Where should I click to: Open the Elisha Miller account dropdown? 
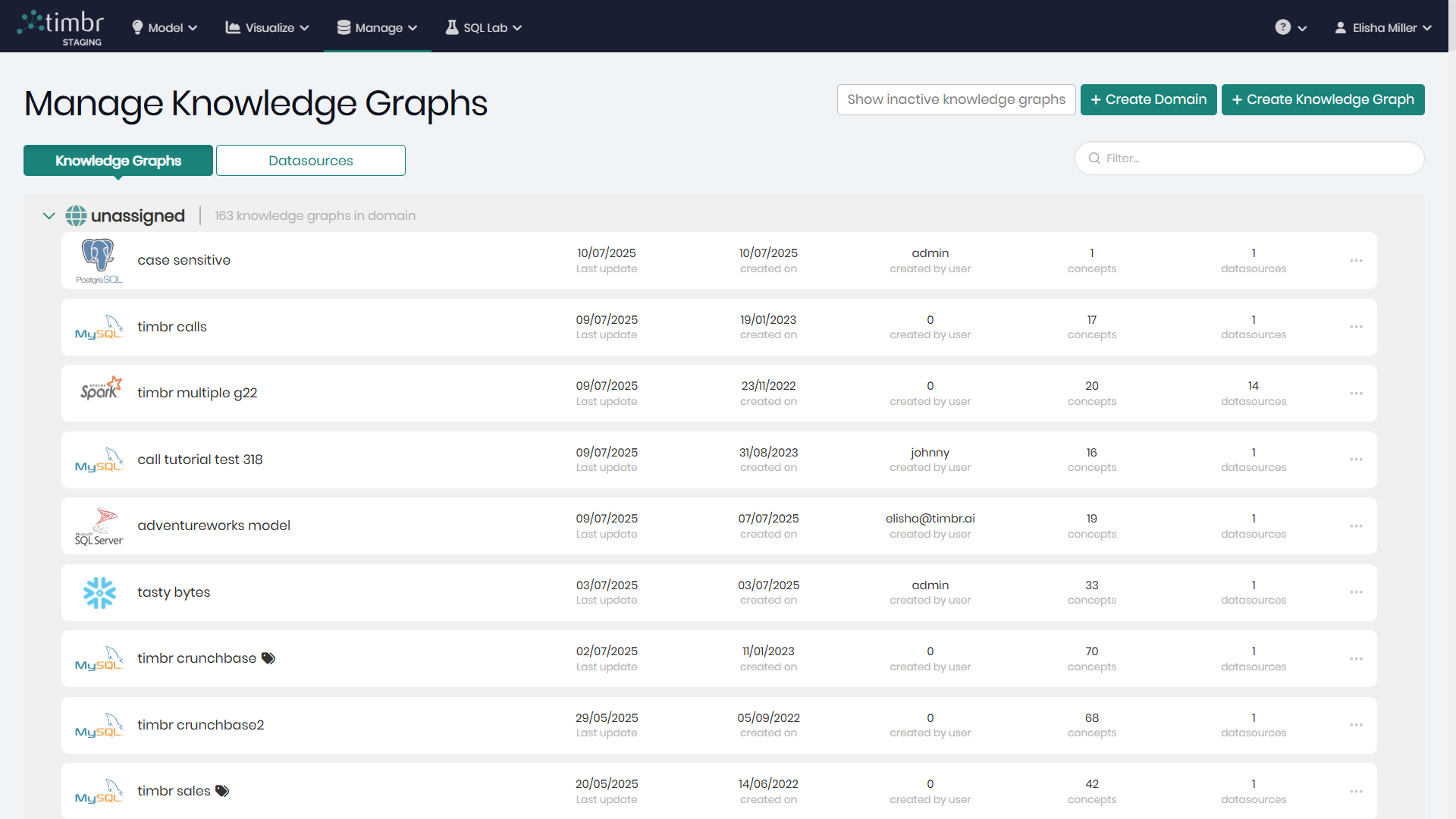pyautogui.click(x=1383, y=27)
